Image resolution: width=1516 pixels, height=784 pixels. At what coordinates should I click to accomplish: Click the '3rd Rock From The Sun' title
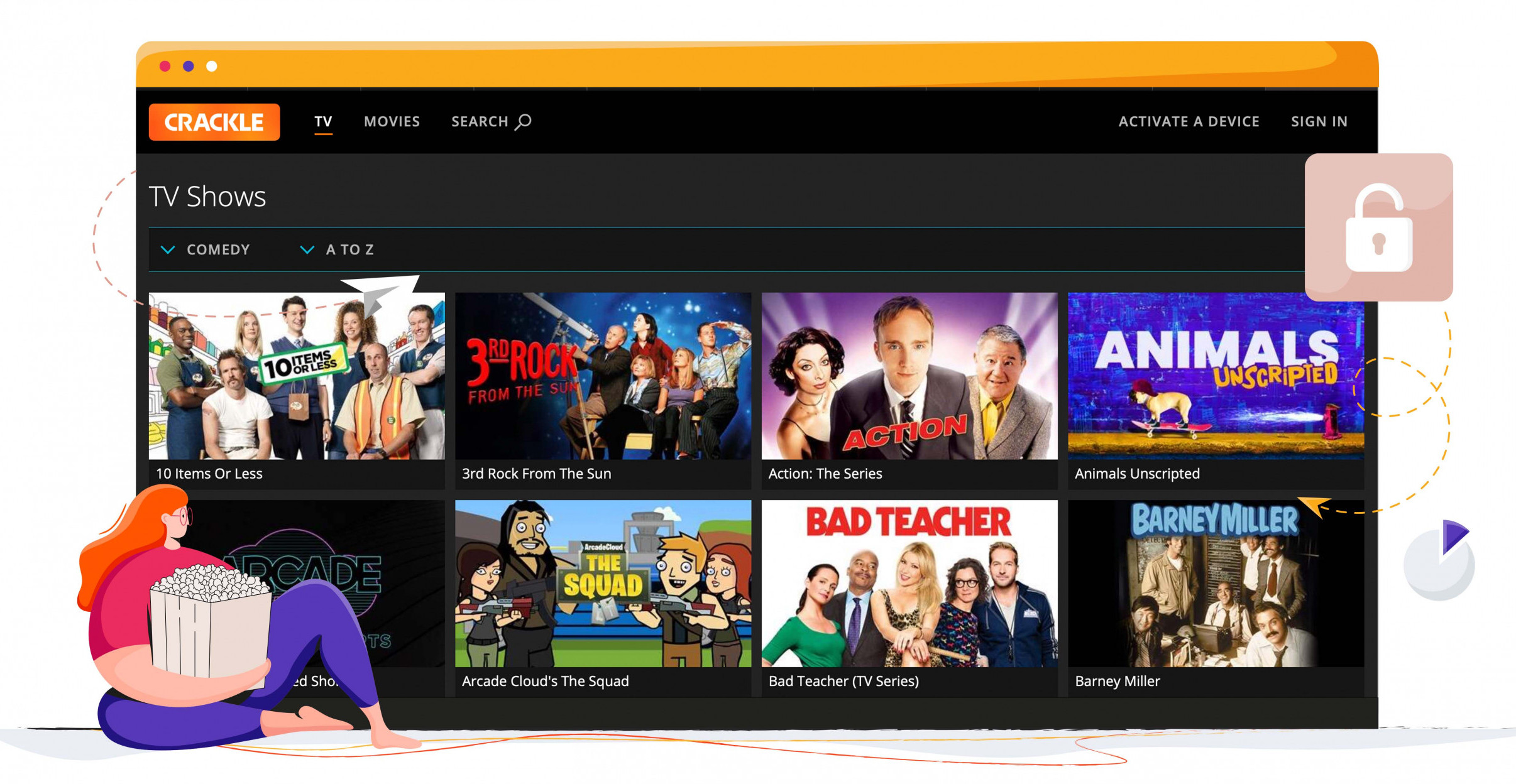[537, 474]
